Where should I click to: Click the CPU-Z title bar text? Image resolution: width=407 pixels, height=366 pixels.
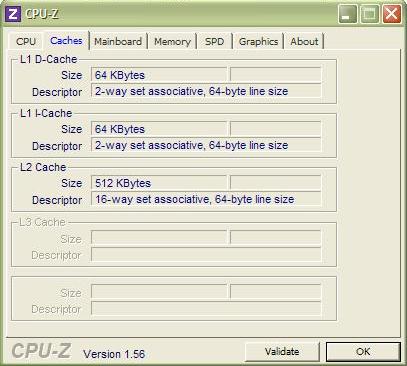coord(42,14)
